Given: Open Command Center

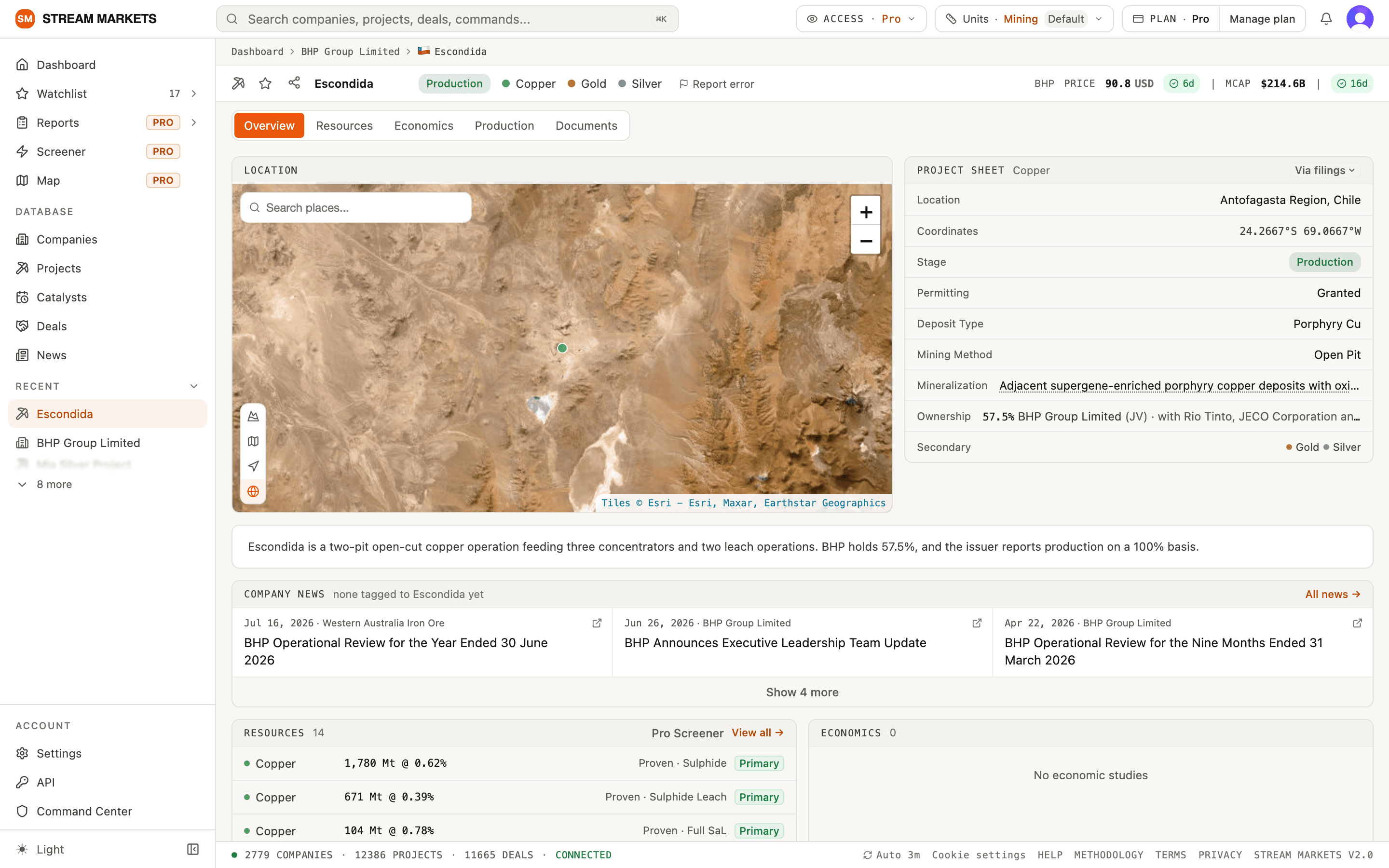Looking at the screenshot, I should [x=108, y=811].
